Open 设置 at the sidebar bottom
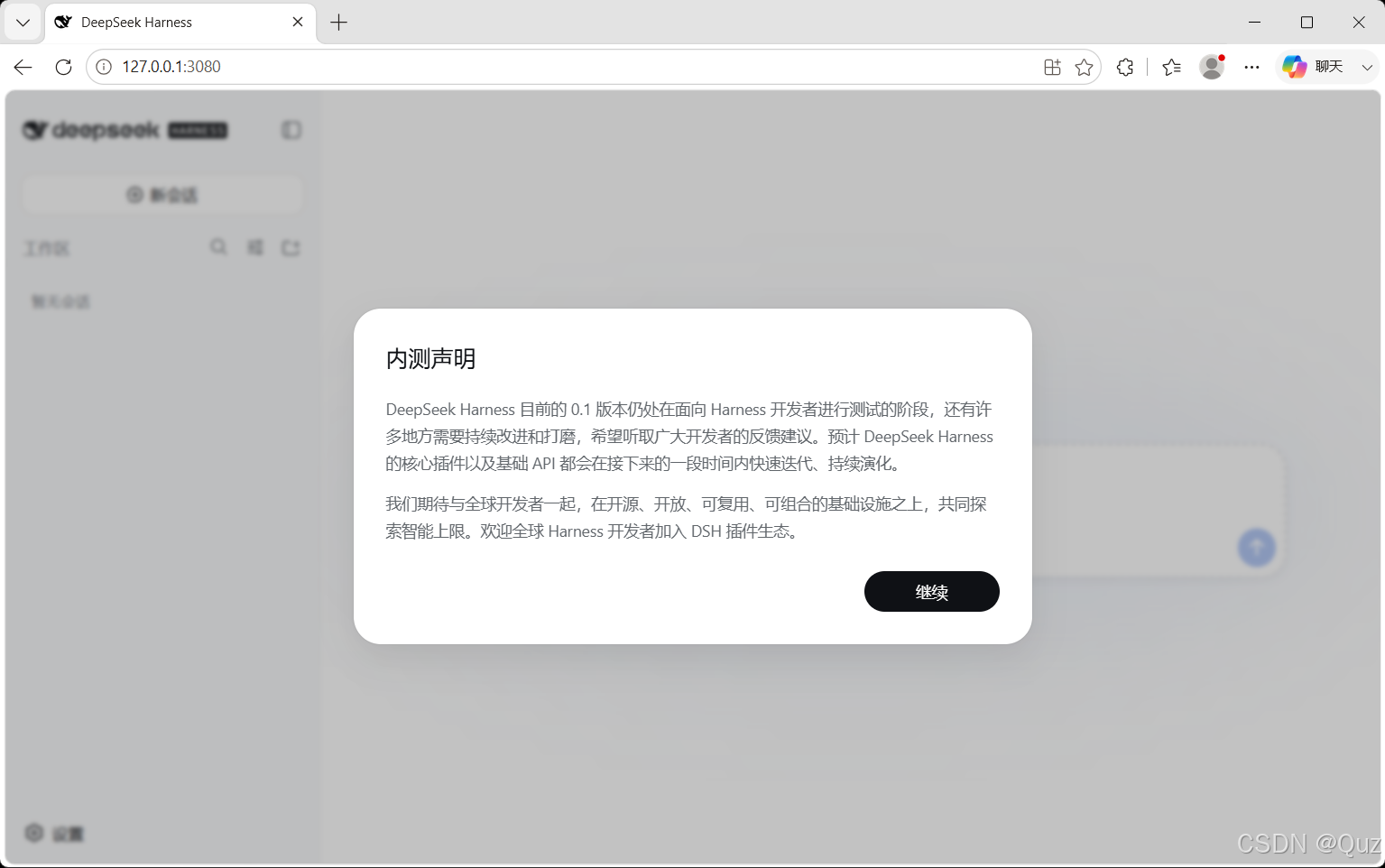 [54, 834]
